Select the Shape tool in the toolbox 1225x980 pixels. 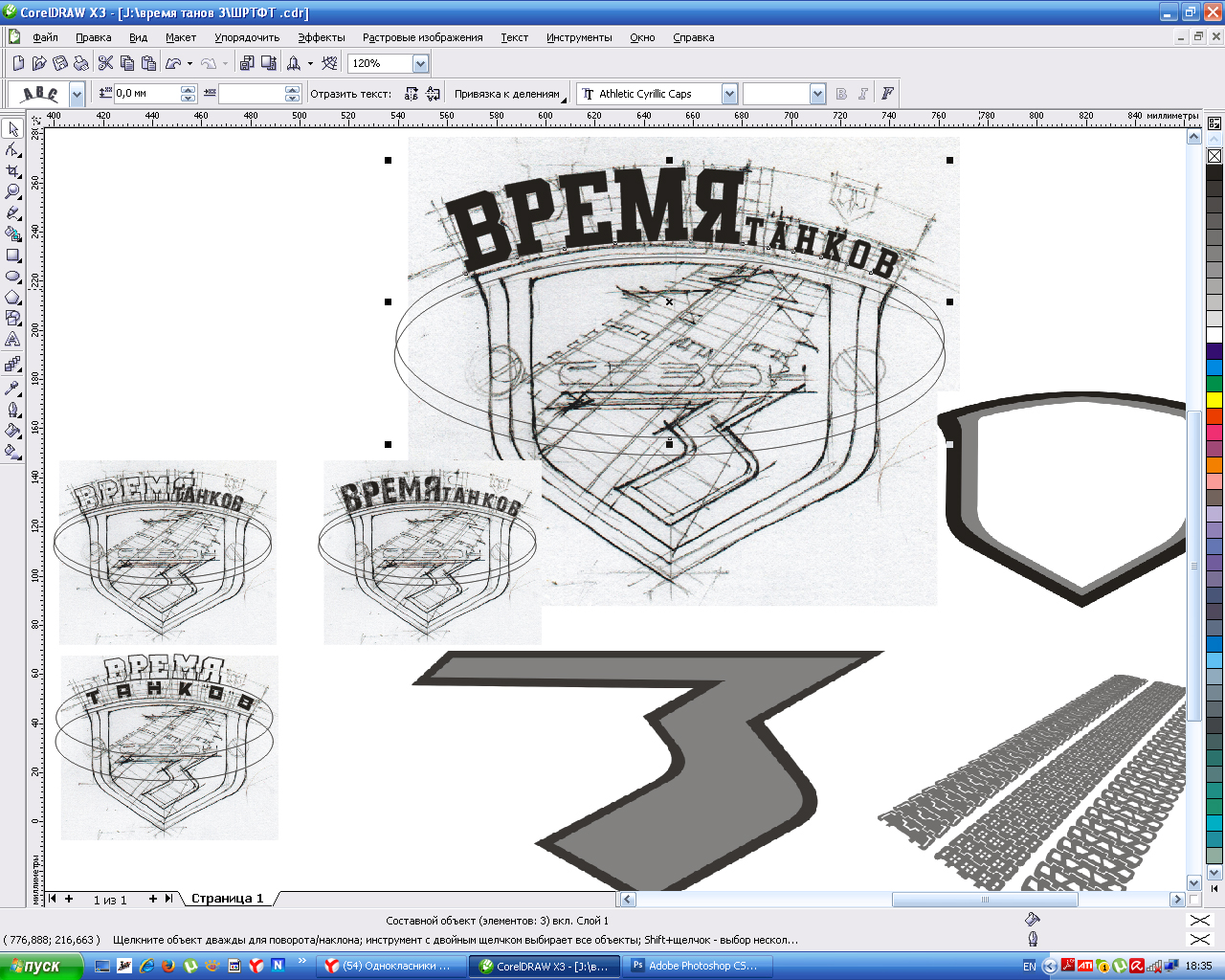(x=13, y=150)
